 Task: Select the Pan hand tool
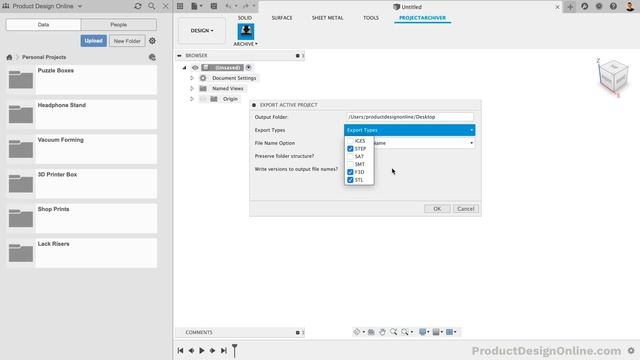pyautogui.click(x=382, y=332)
